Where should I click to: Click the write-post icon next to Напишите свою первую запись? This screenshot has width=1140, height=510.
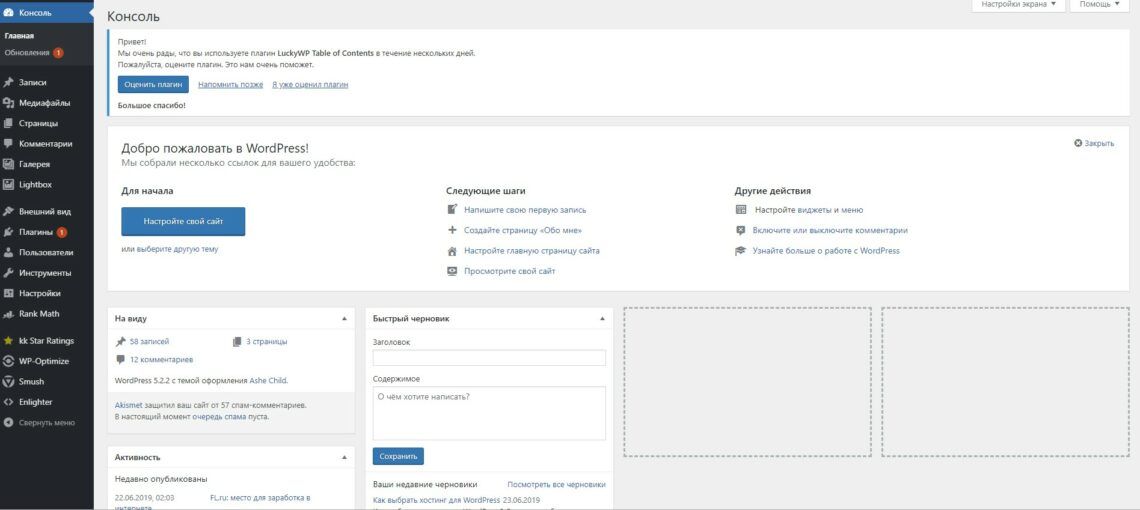452,210
